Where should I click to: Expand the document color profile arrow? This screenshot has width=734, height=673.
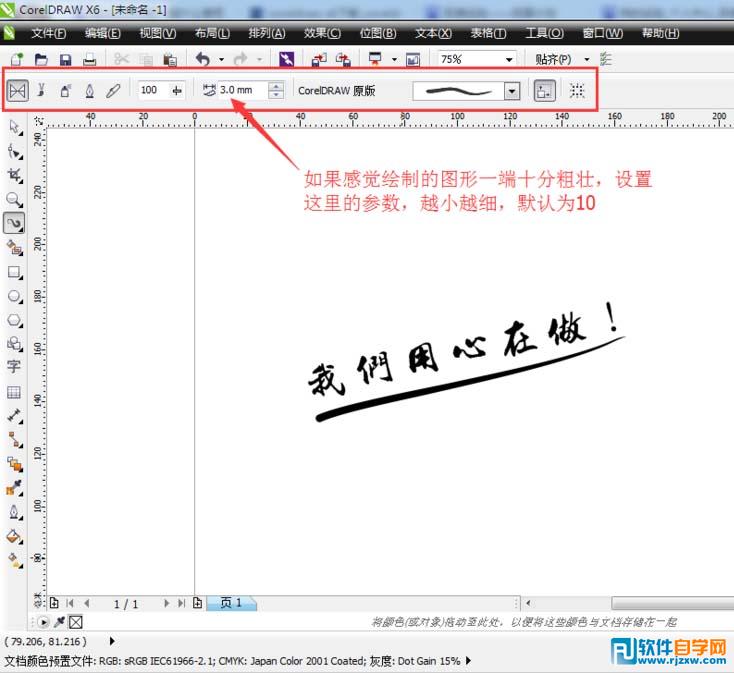pos(468,661)
